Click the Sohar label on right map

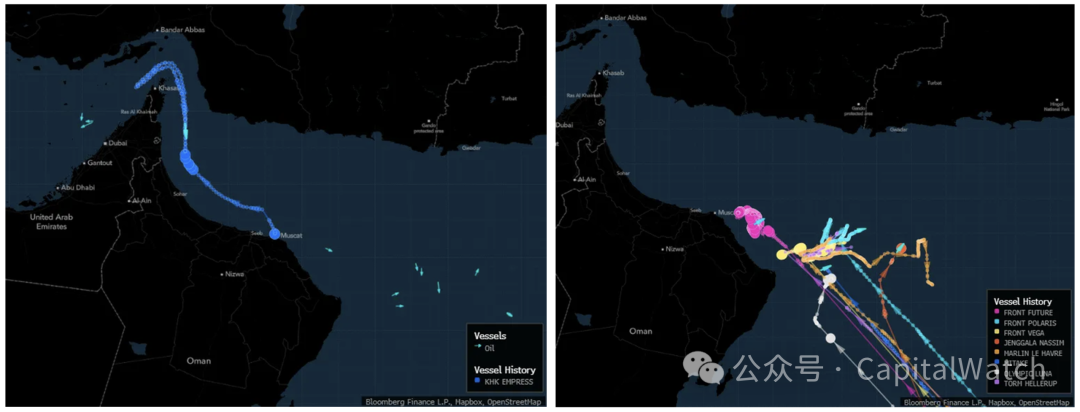[x=624, y=173]
